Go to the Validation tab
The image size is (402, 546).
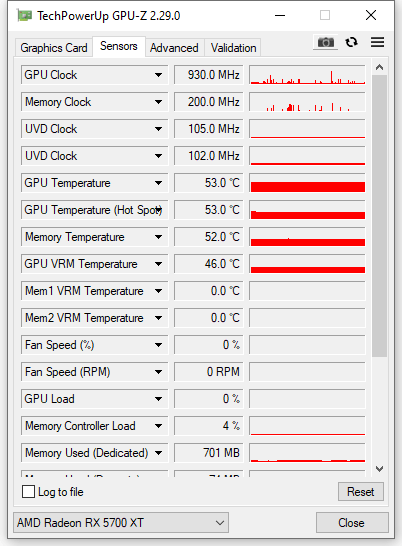tap(233, 48)
